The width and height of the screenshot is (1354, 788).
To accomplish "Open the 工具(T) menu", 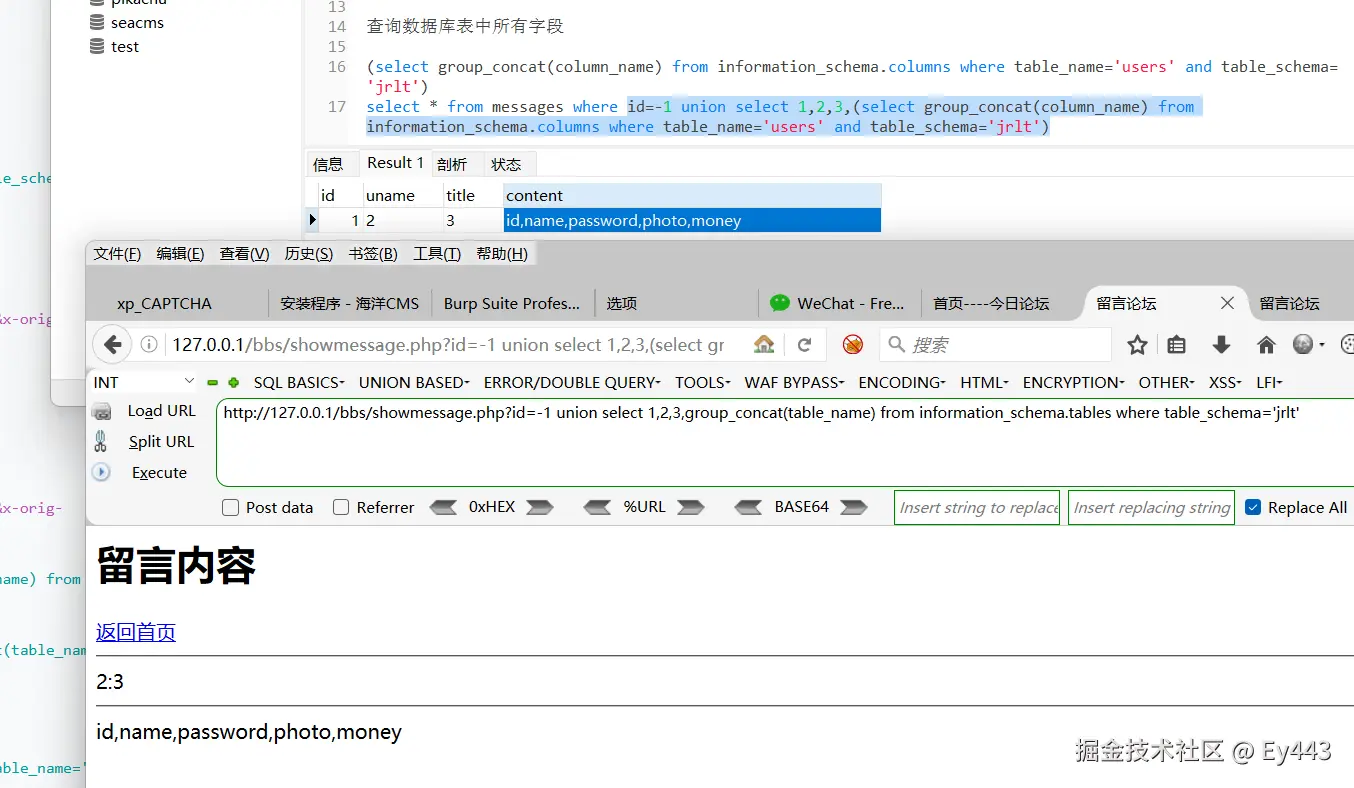I will click(437, 254).
